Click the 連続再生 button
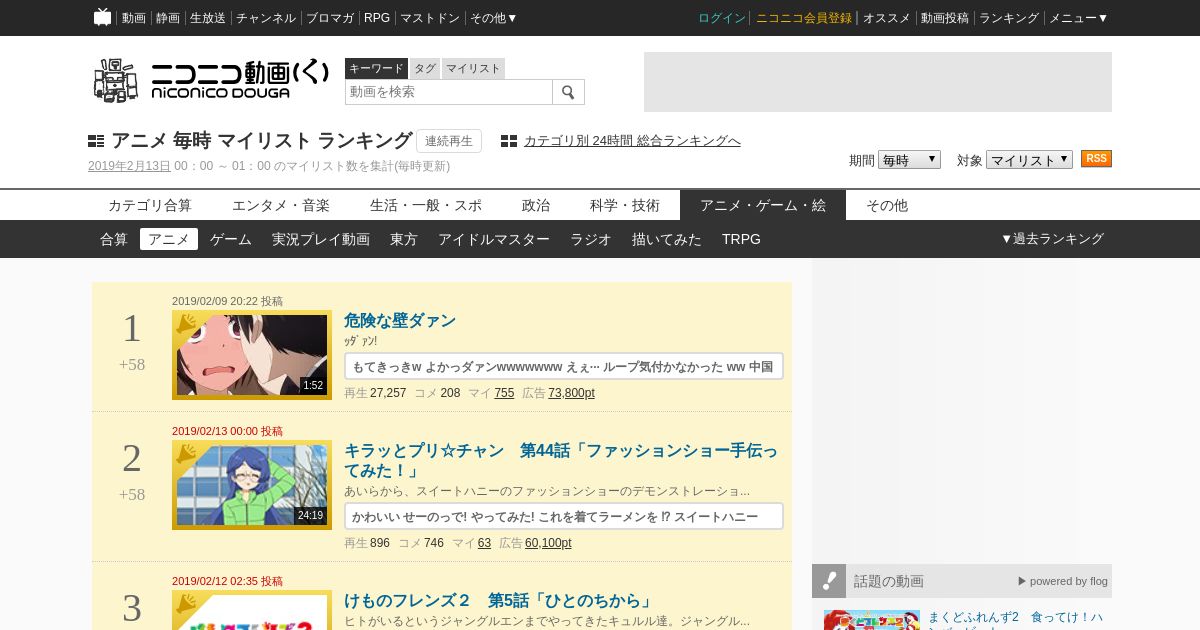This screenshot has width=1200, height=630. coord(449,141)
